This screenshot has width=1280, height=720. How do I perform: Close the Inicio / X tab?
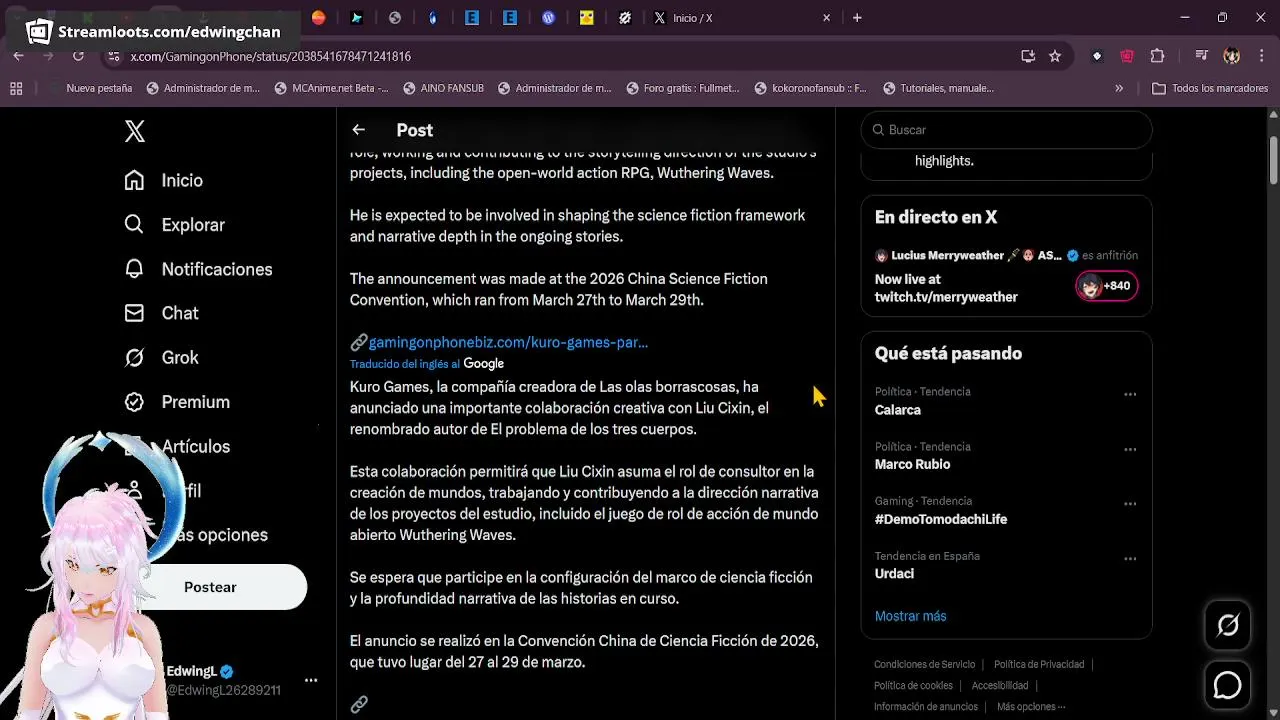click(x=827, y=18)
